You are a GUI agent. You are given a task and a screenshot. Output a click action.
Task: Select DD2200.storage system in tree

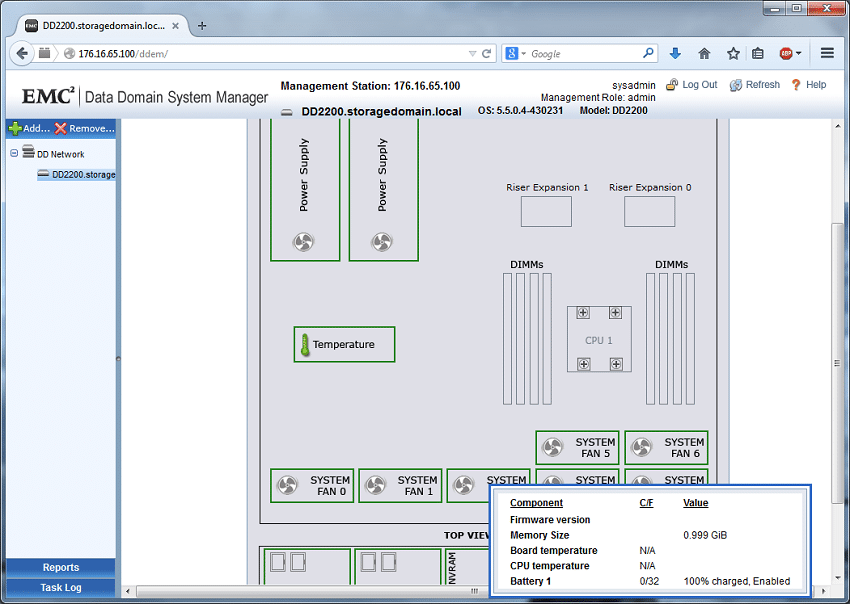pyautogui.click(x=76, y=174)
